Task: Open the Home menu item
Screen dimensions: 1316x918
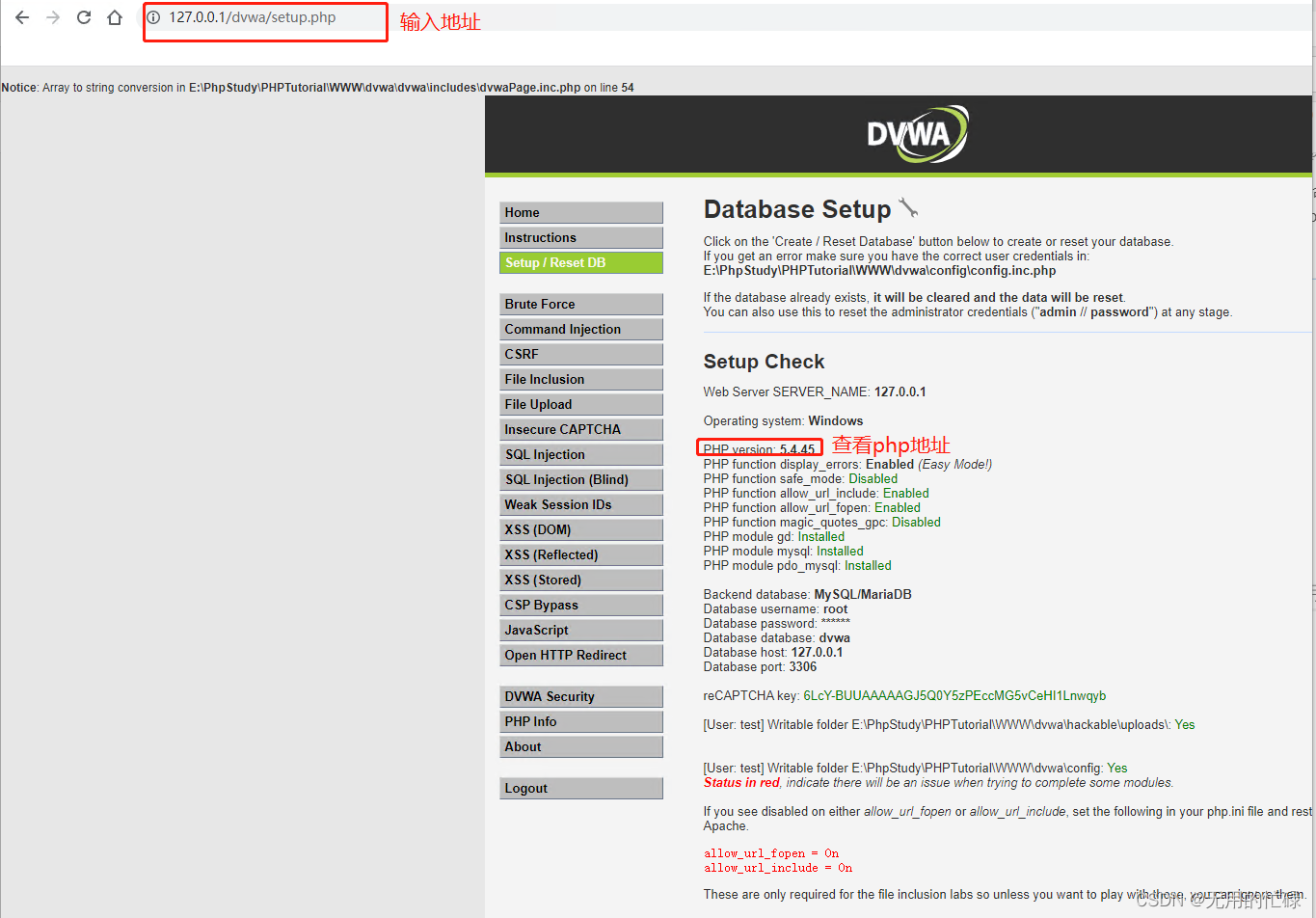Action: pos(581,212)
